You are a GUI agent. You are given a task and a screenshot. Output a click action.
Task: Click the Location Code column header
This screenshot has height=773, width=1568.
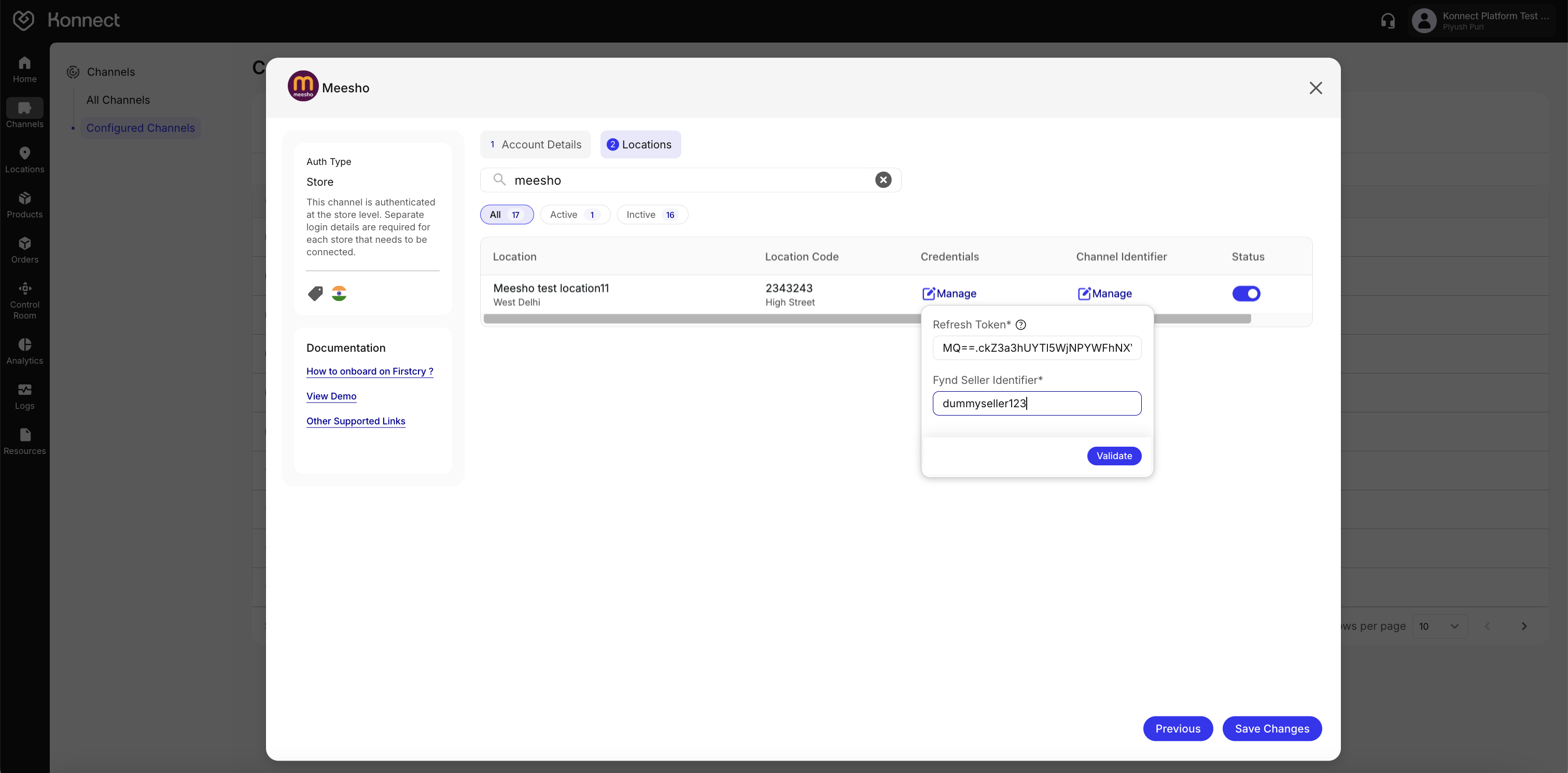(802, 256)
